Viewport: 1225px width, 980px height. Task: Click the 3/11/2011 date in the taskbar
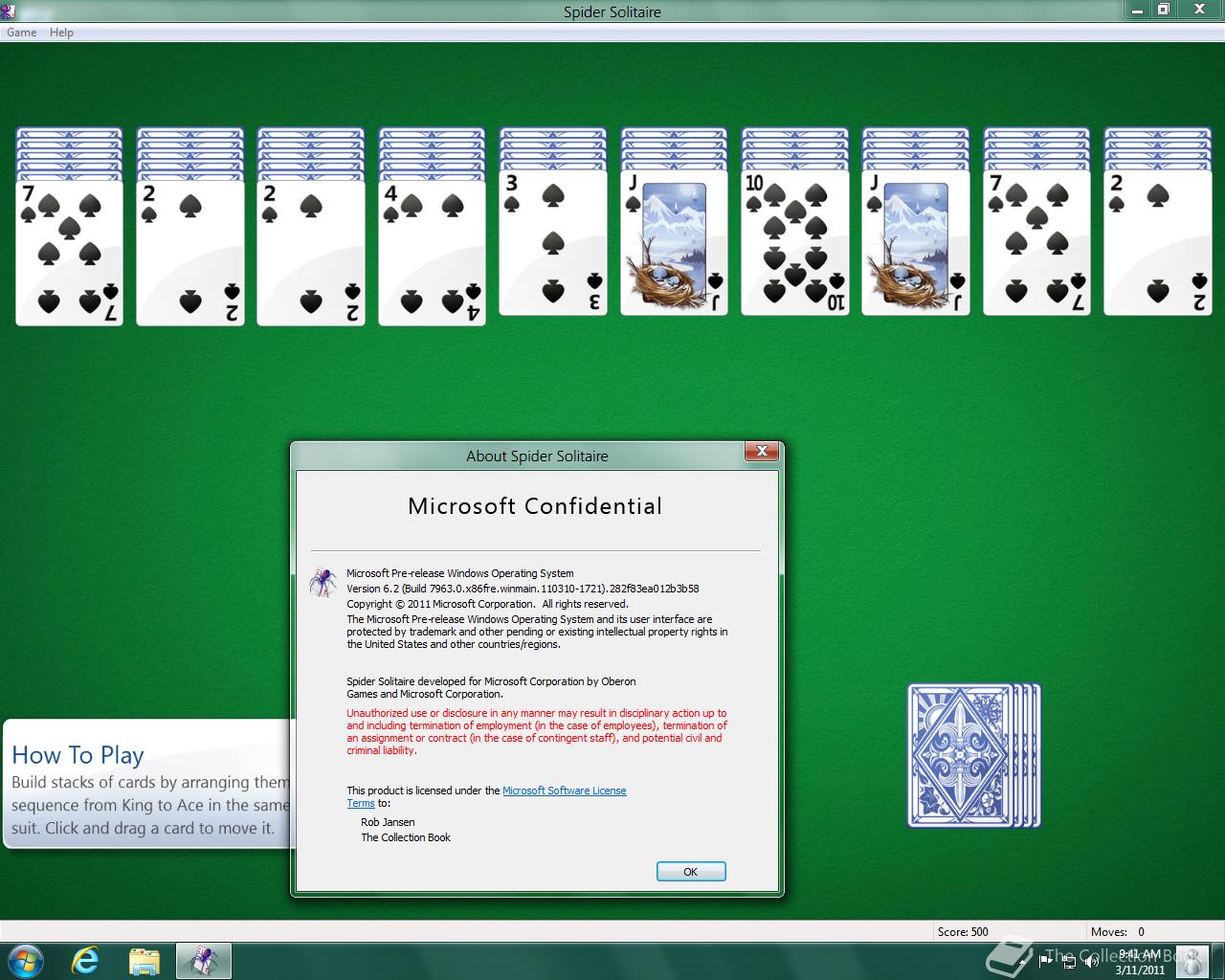pyautogui.click(x=1140, y=969)
